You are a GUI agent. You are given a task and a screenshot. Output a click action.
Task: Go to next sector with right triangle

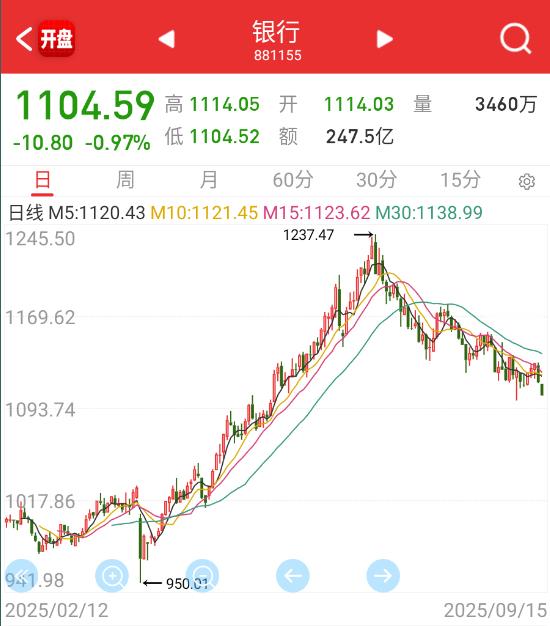point(385,39)
